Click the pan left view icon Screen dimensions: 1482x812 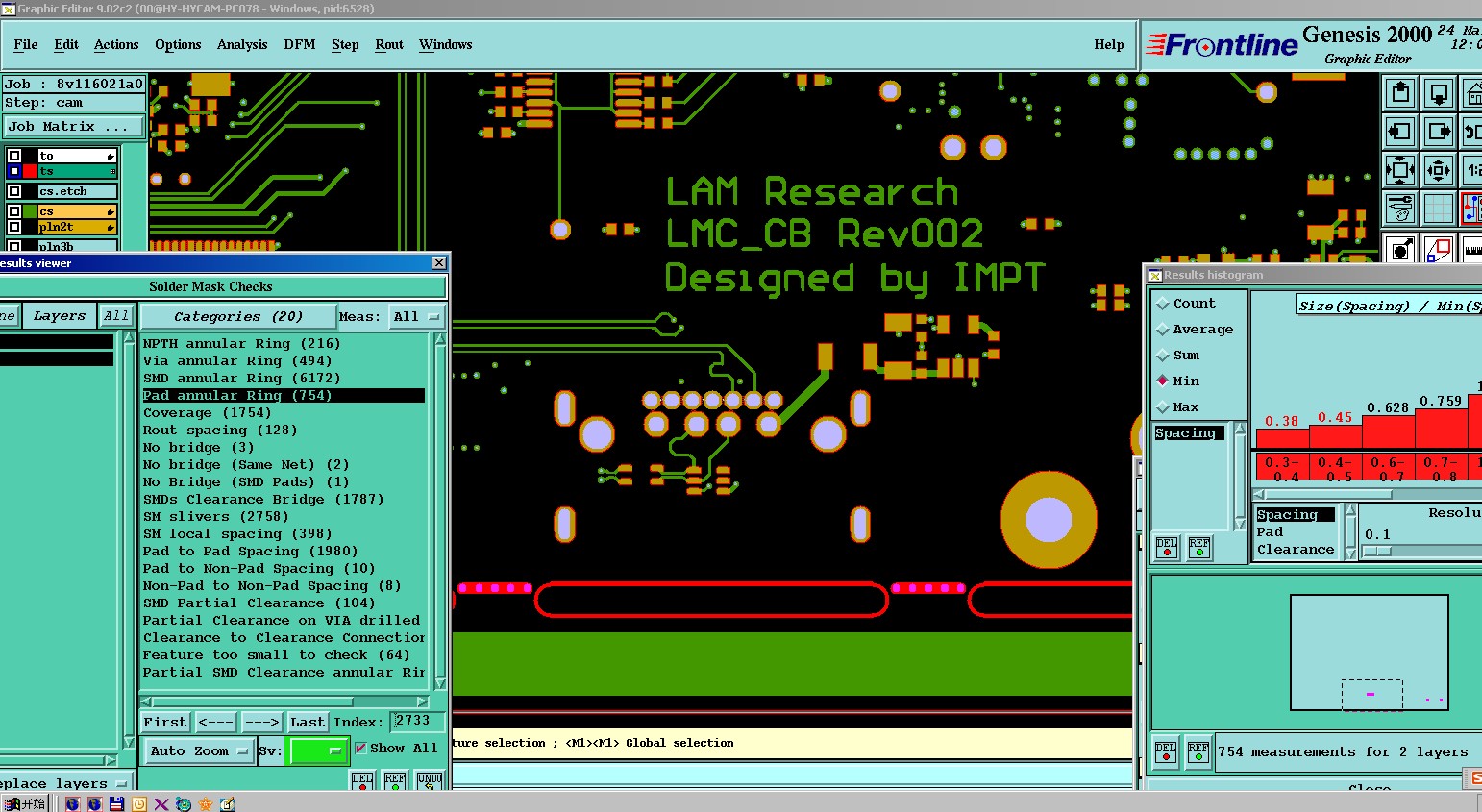point(1400,132)
